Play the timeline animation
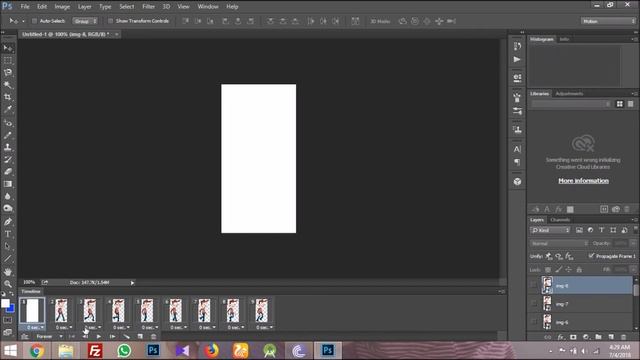 (x=98, y=336)
